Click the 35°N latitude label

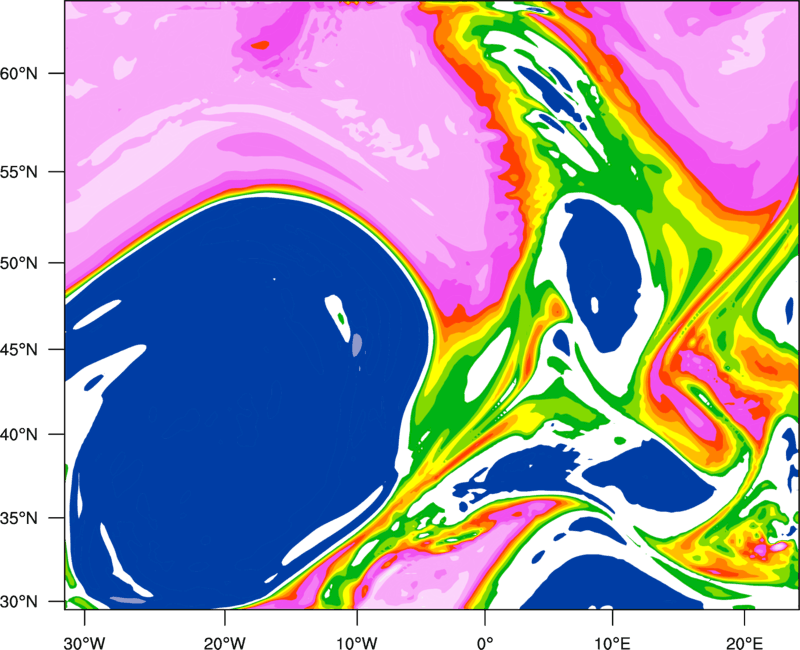[19, 518]
